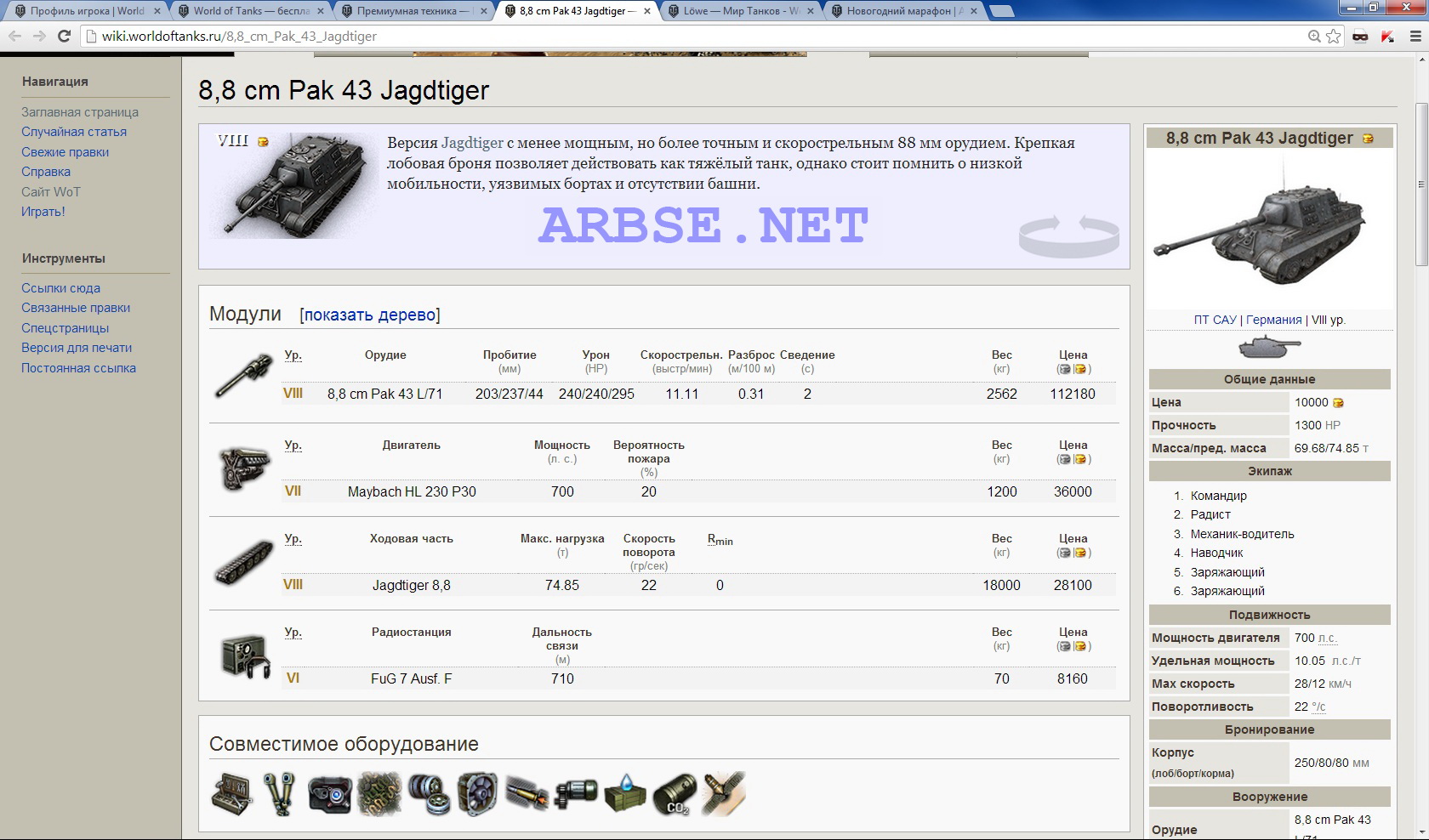Click the Binocular Telescope equipment icon
Viewport: 1429px width, 840px height.
tap(279, 794)
